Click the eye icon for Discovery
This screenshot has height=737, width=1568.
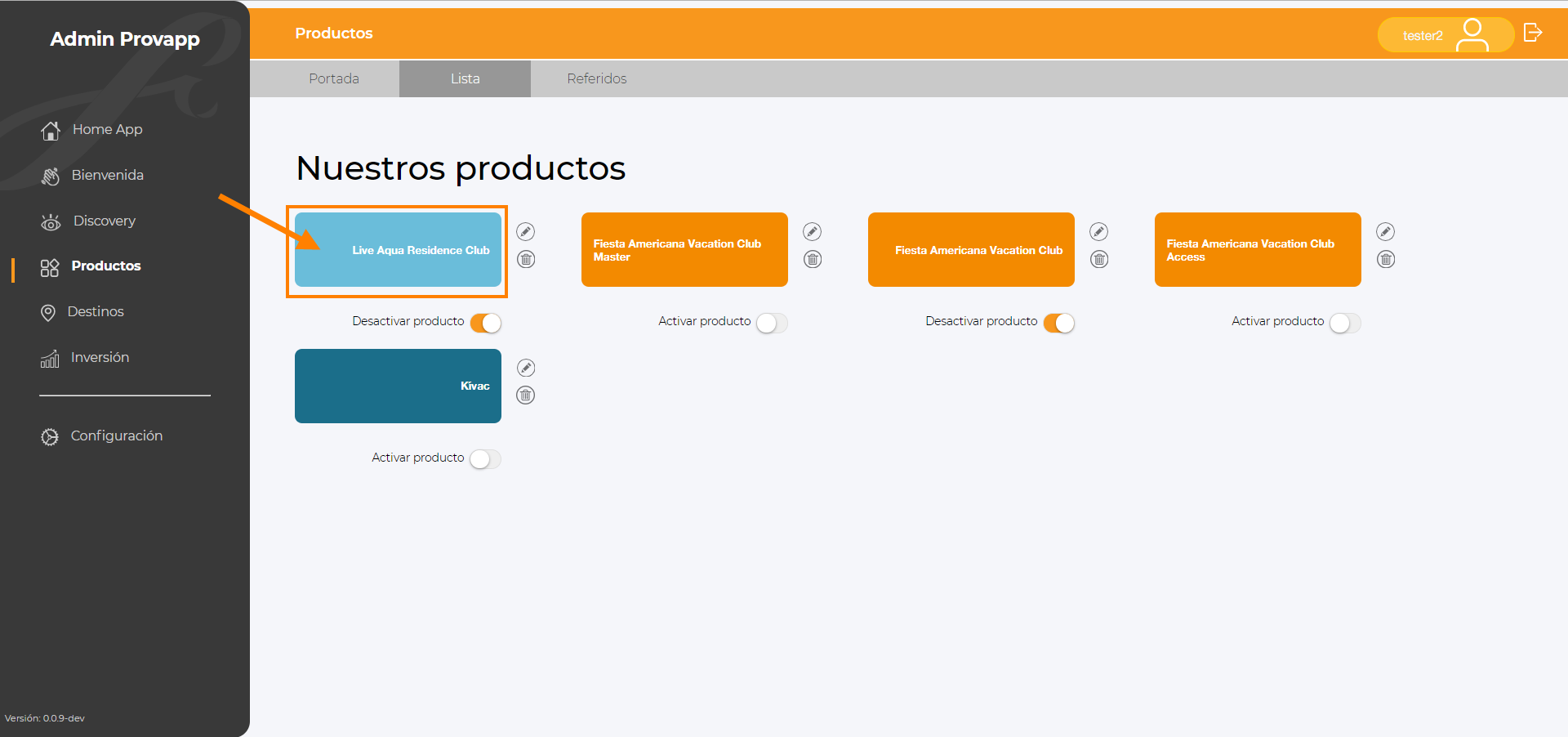51,221
